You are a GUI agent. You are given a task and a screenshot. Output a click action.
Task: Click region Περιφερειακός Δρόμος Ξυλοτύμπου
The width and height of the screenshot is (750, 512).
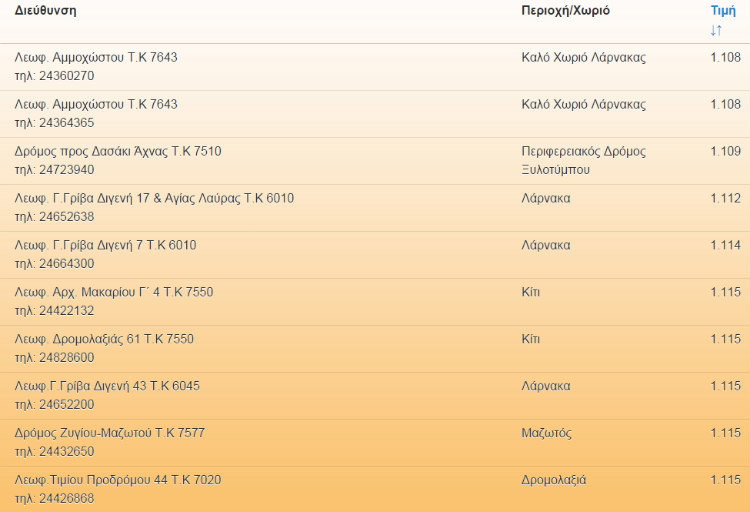[584, 161]
